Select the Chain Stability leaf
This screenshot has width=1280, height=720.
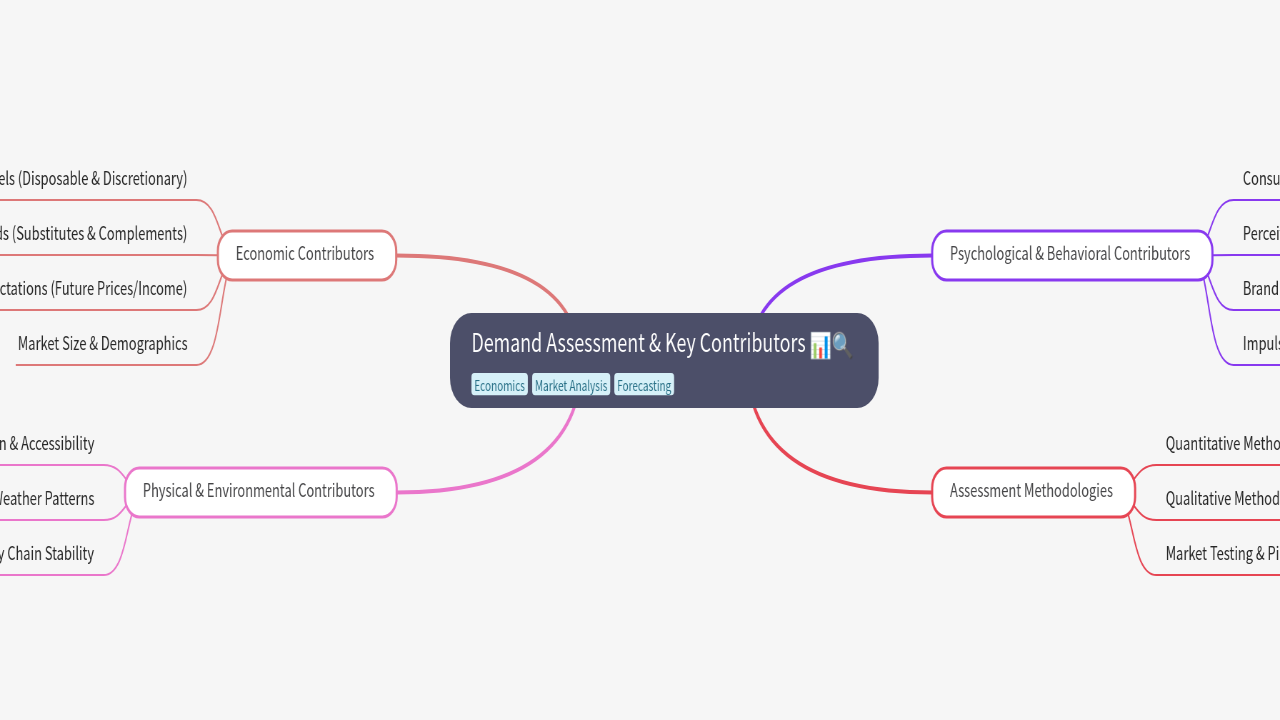click(x=48, y=554)
